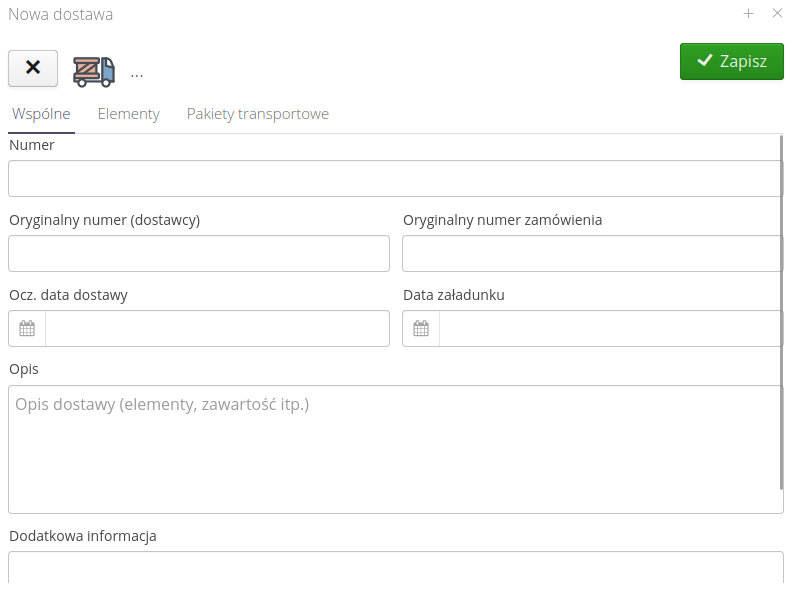Select the Wspólne tab
791x591 pixels.
(x=41, y=114)
